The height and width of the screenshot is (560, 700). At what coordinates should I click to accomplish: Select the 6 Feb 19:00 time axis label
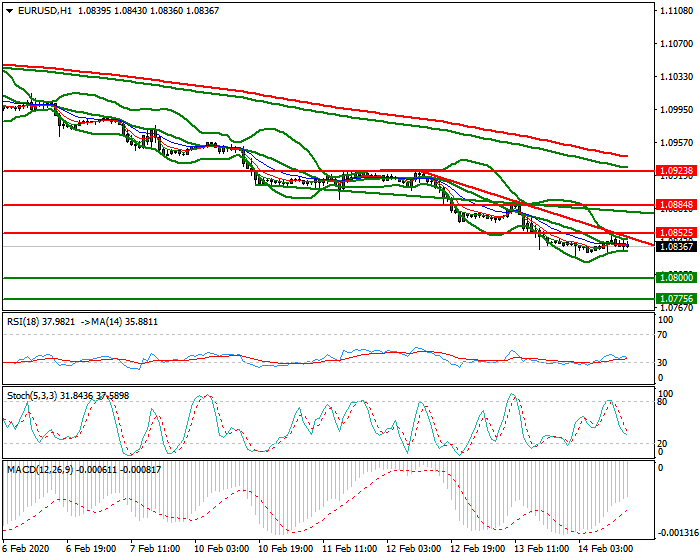(91, 549)
